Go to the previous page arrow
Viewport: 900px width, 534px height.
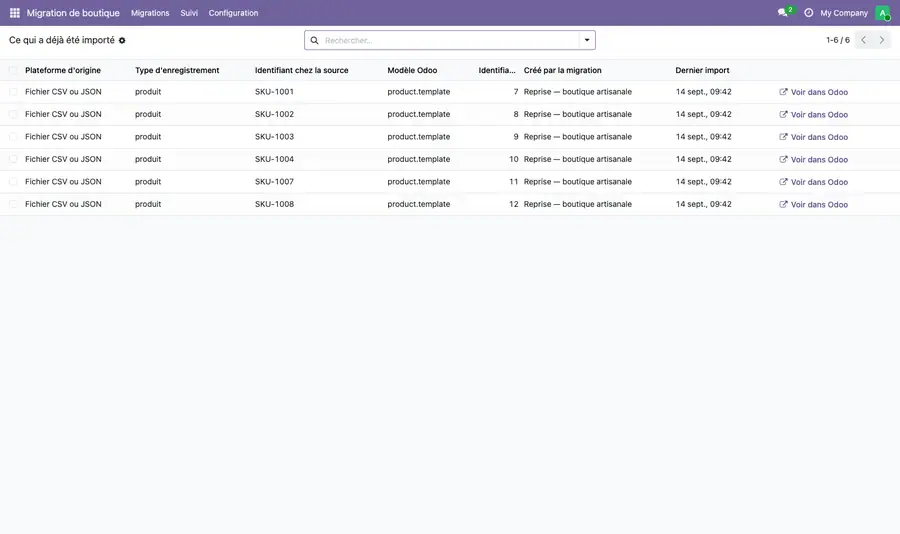pyautogui.click(x=863, y=40)
